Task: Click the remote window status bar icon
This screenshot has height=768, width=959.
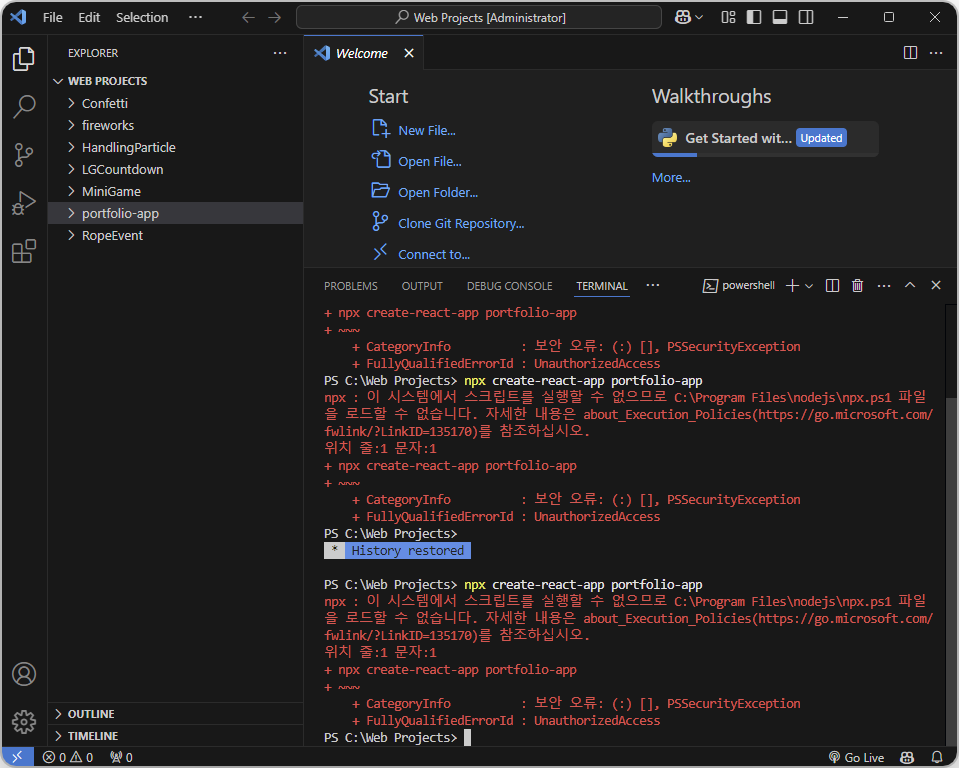Action: [17, 757]
